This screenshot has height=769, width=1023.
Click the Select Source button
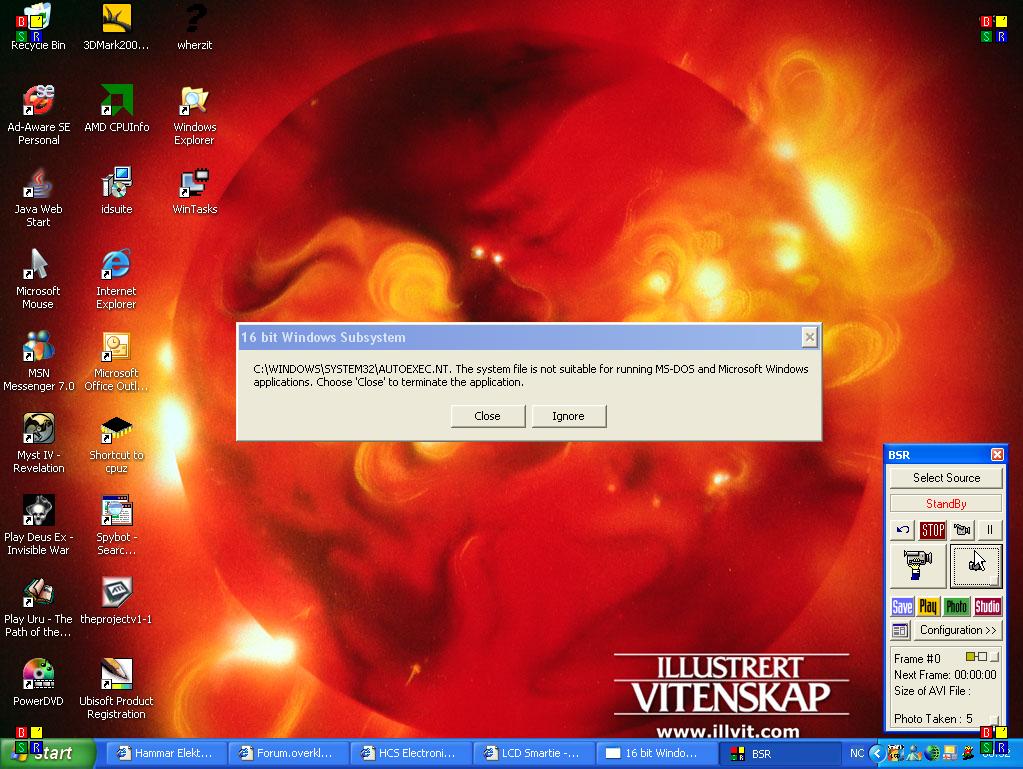pyautogui.click(x=946, y=477)
